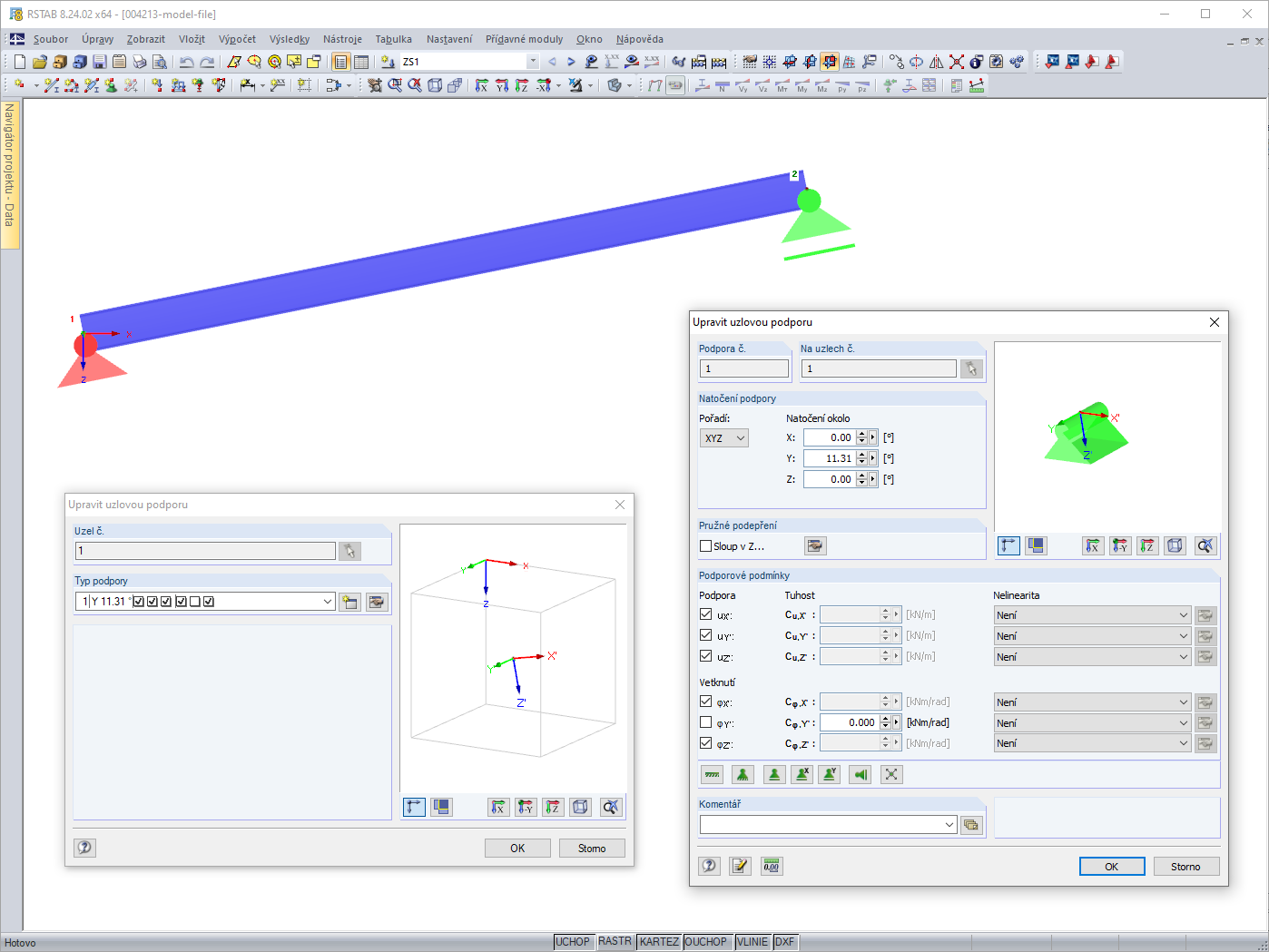This screenshot has width=1269, height=952.
Task: Open the uZ' Nelinearita dropdown
Action: point(1092,657)
